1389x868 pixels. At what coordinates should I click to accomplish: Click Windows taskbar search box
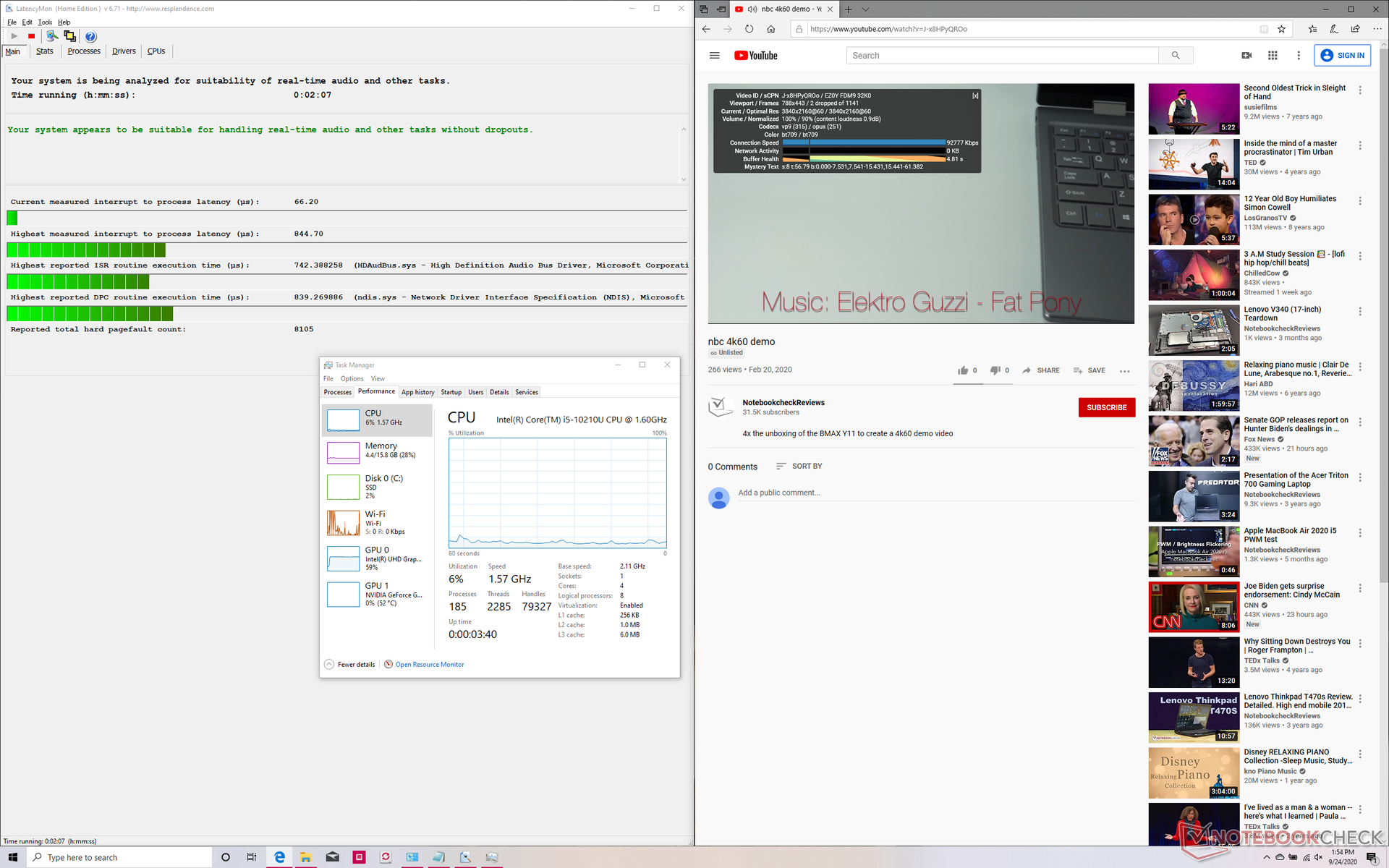[119, 857]
